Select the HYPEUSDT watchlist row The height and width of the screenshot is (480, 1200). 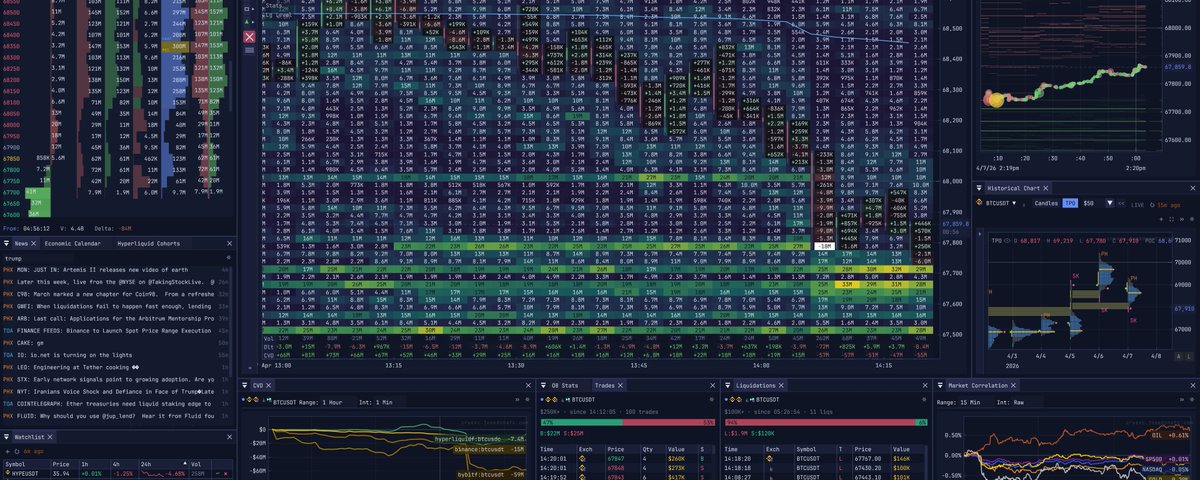pyautogui.click(x=118, y=474)
